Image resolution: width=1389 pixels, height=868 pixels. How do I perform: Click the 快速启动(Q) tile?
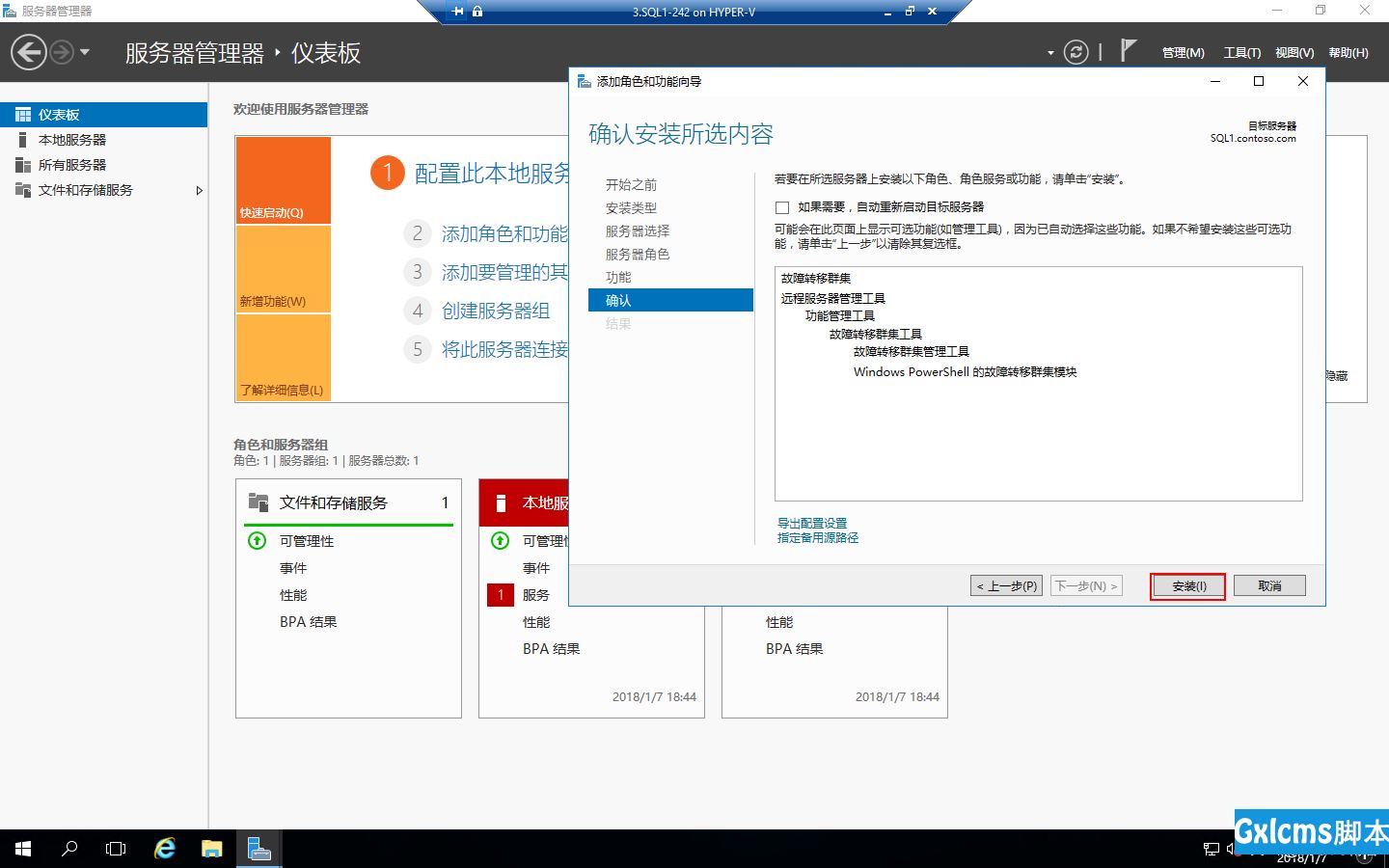click(x=284, y=180)
